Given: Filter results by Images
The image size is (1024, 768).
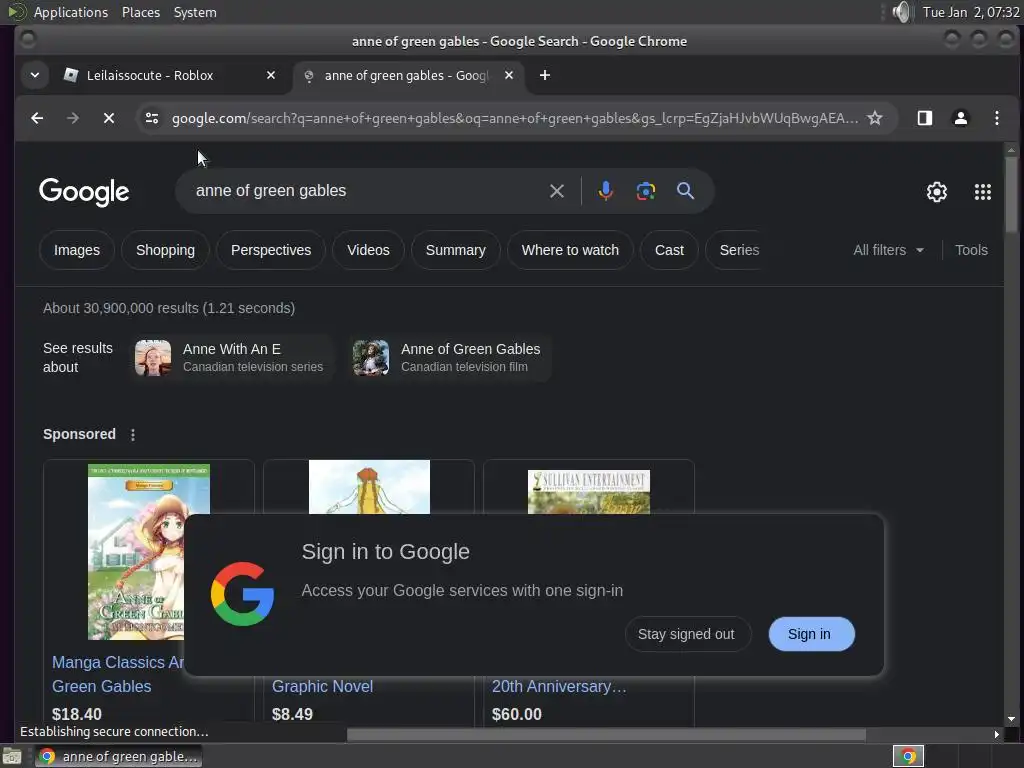Looking at the screenshot, I should coord(77,250).
